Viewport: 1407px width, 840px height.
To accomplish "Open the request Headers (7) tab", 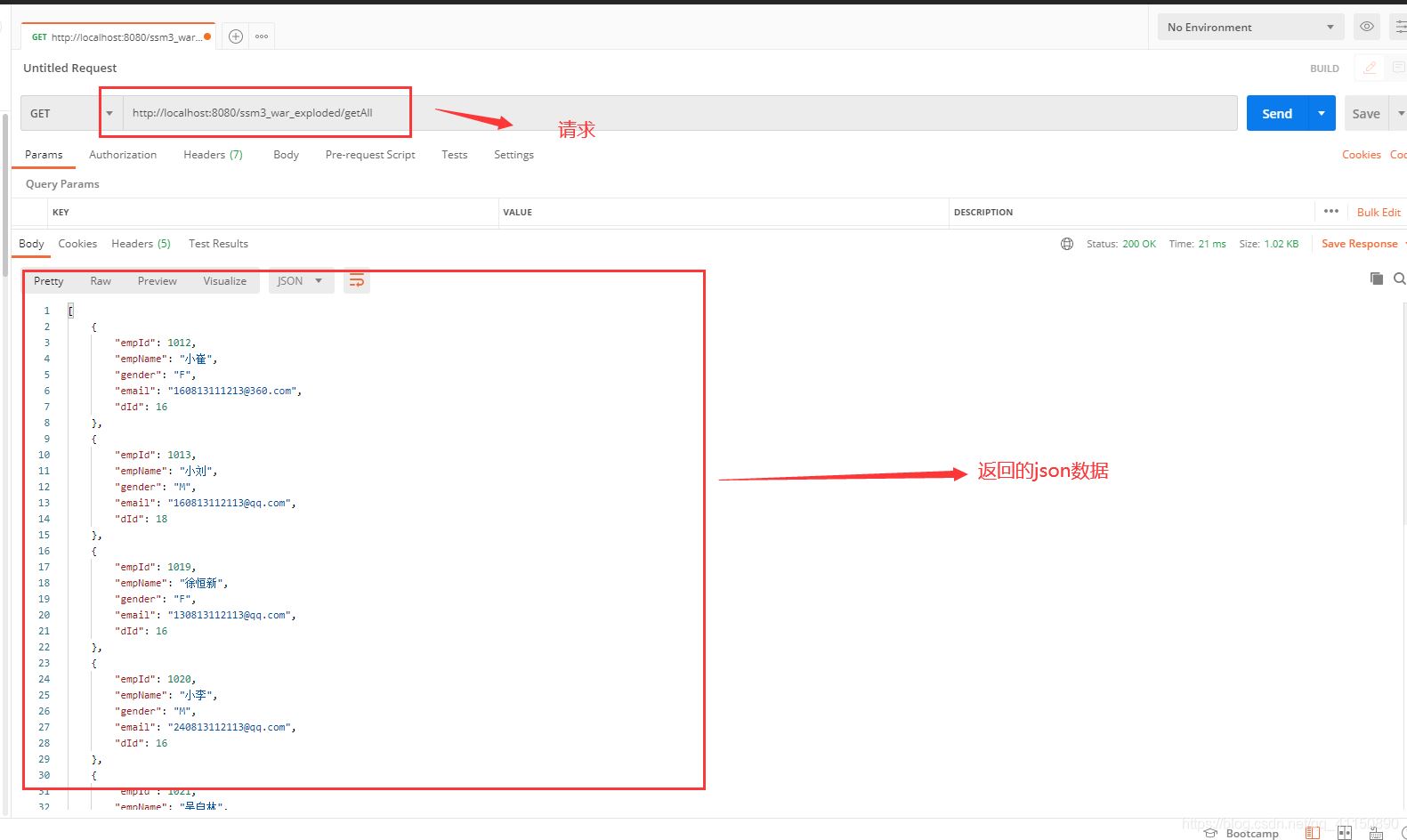I will click(x=213, y=155).
